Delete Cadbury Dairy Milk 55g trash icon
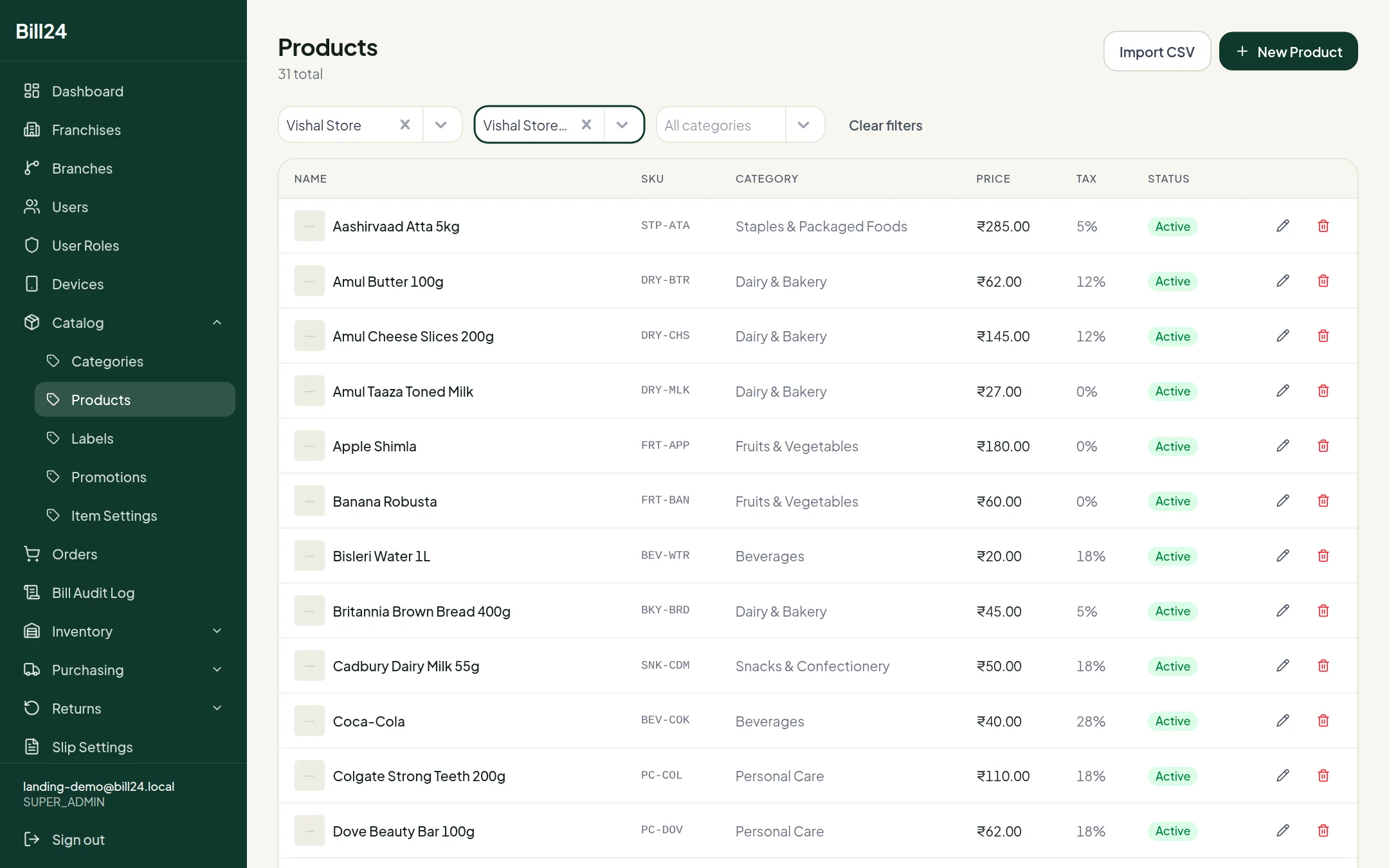Image resolution: width=1389 pixels, height=868 pixels. point(1323,665)
